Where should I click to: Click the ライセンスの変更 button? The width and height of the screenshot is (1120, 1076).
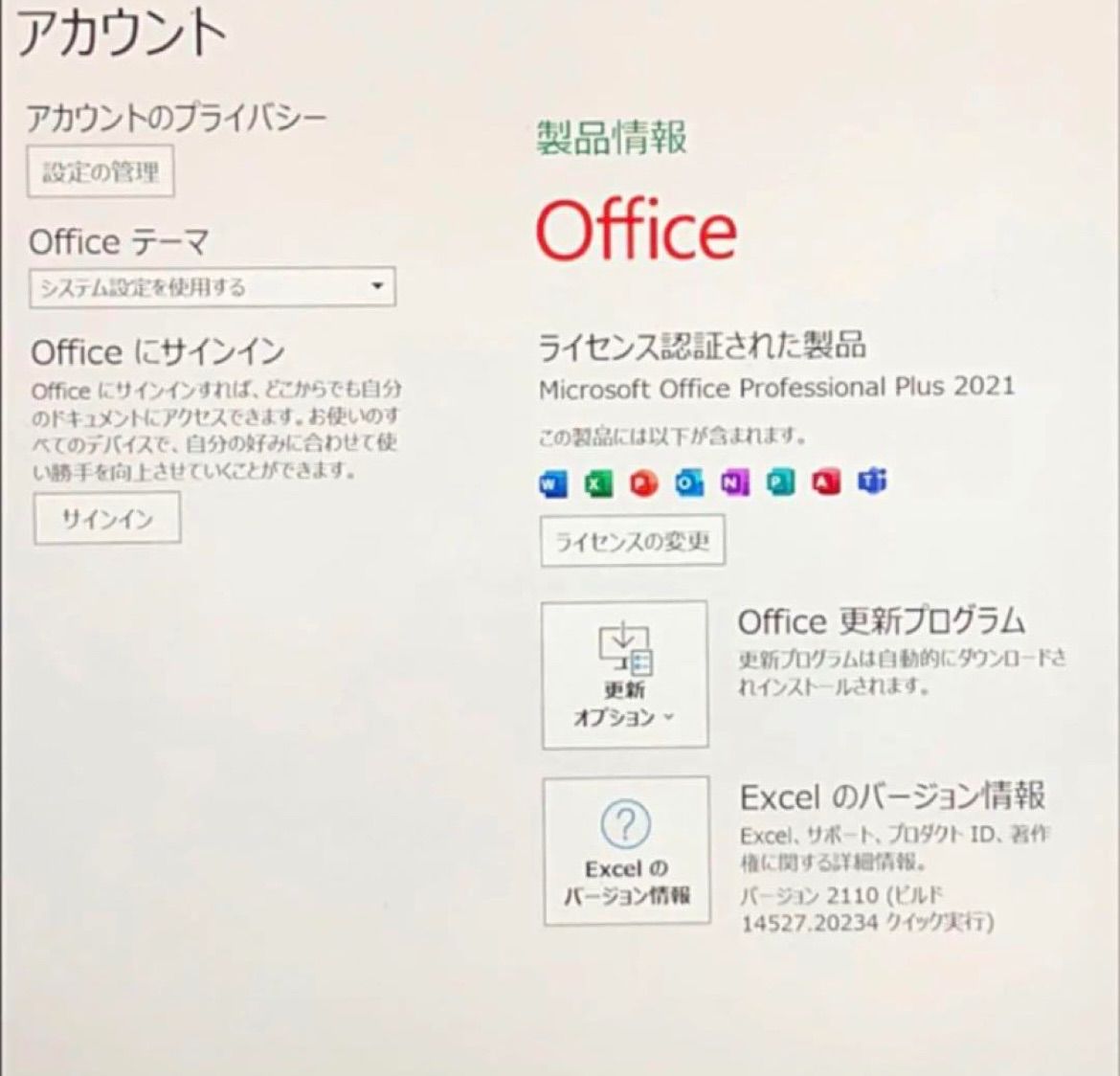pos(632,542)
